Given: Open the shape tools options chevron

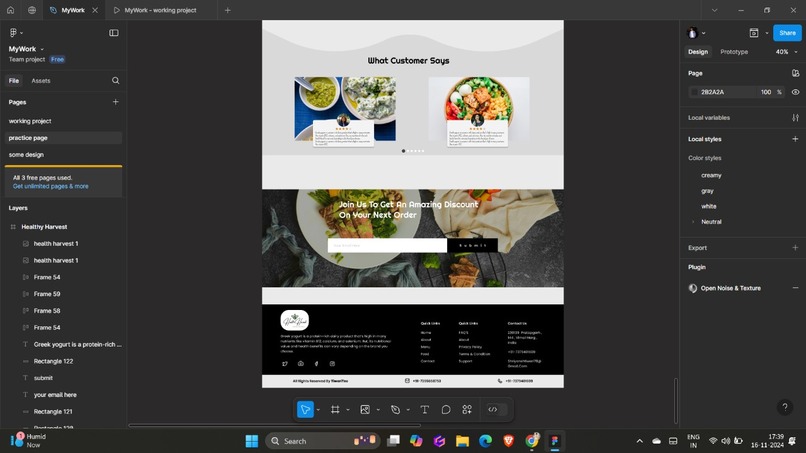Looking at the screenshot, I should [x=378, y=410].
